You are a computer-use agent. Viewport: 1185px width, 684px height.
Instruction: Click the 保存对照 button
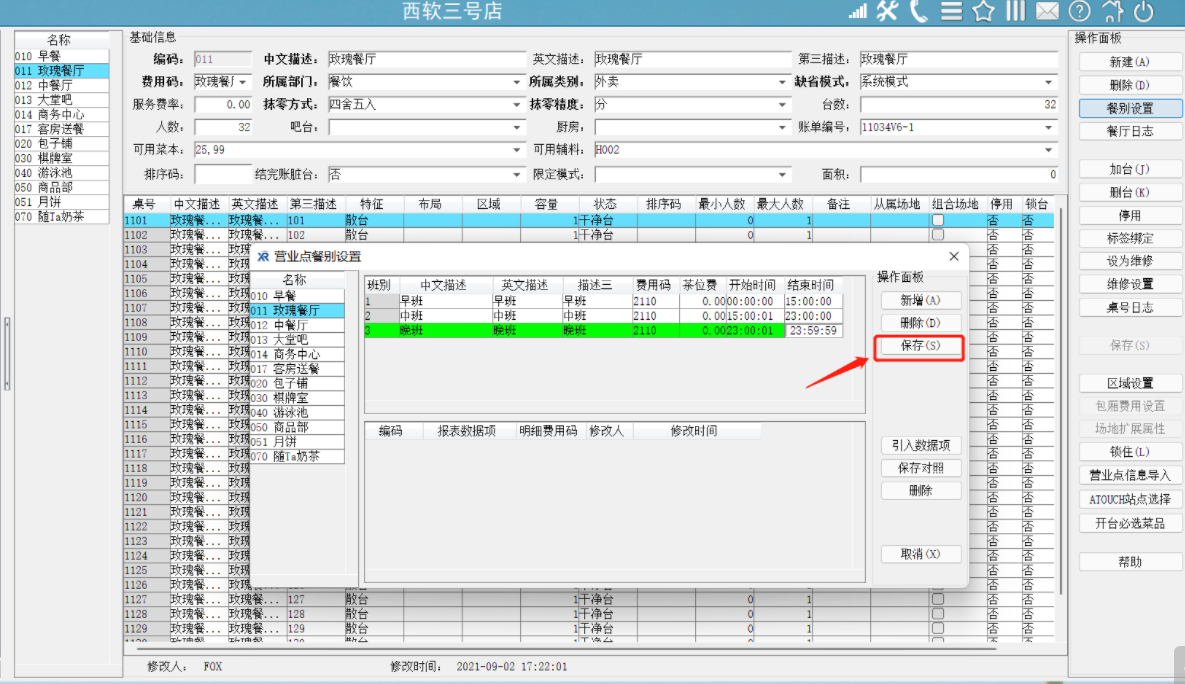(920, 468)
